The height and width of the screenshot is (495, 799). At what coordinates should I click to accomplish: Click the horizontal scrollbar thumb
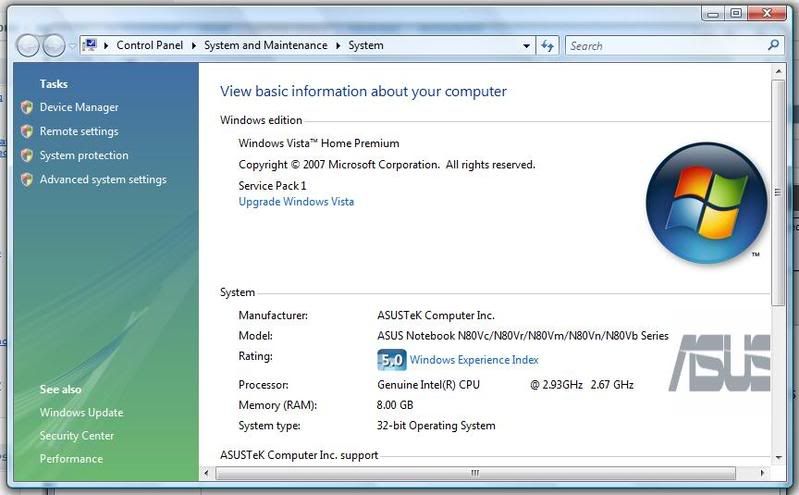pyautogui.click(x=475, y=473)
